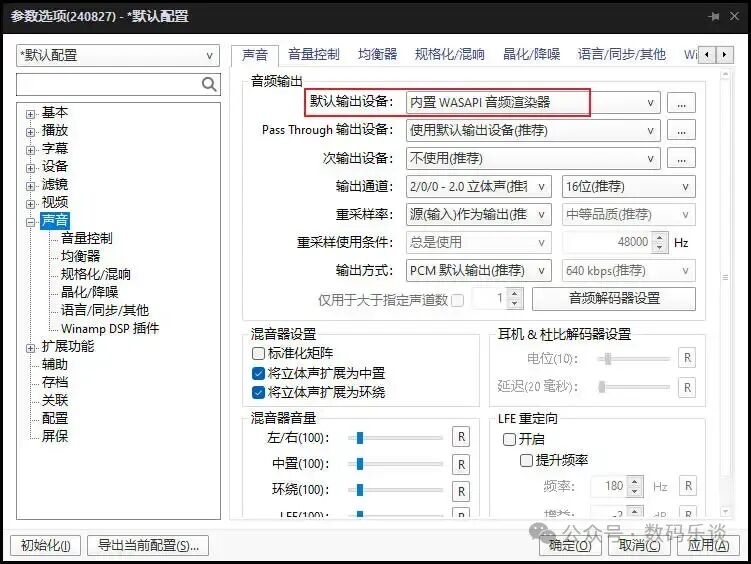Reset 延迟 slider with R button
The width and height of the screenshot is (751, 564).
(687, 387)
